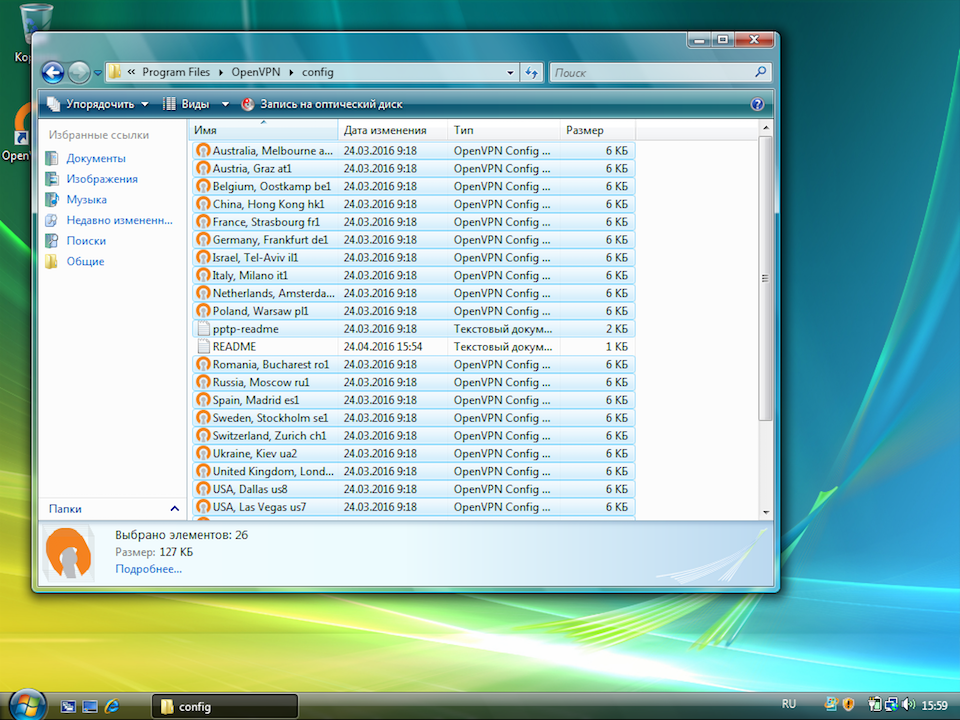Open the Help question mark icon
960x720 pixels.
tap(757, 104)
